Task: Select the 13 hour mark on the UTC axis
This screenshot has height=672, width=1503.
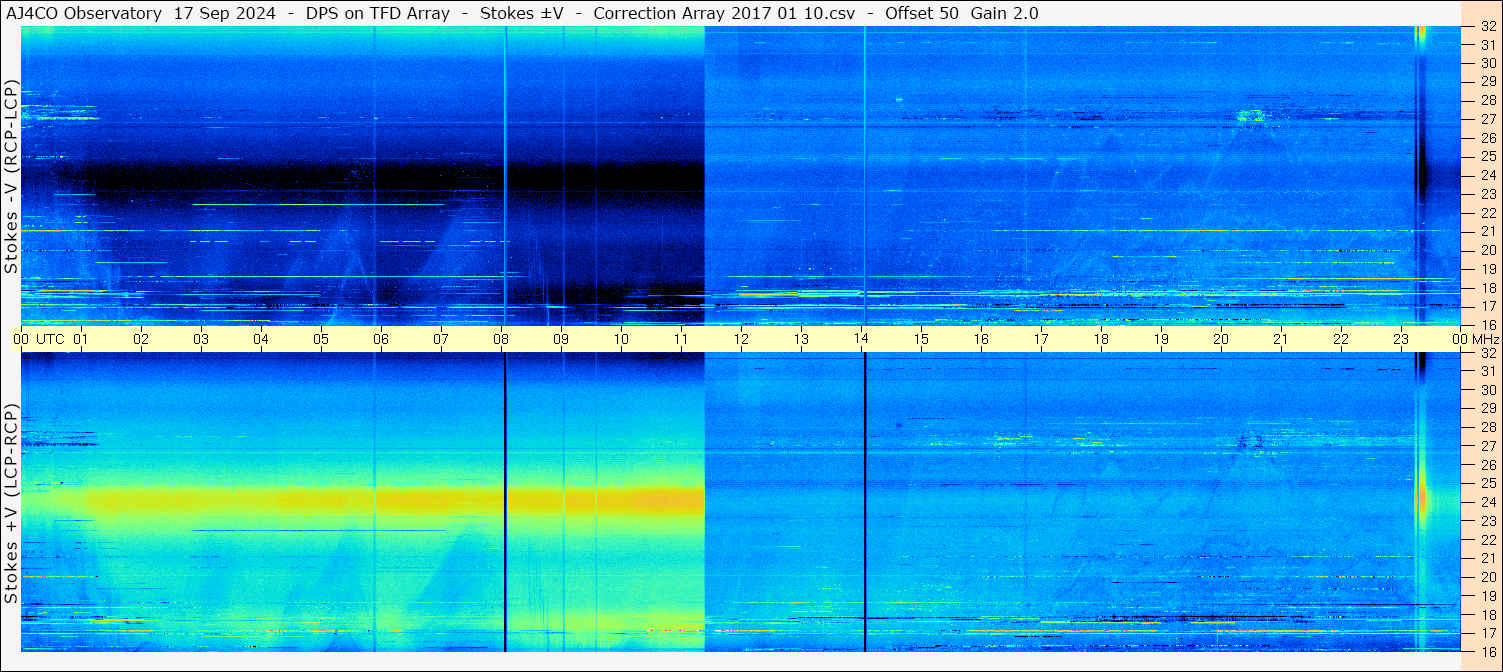Action: click(801, 339)
